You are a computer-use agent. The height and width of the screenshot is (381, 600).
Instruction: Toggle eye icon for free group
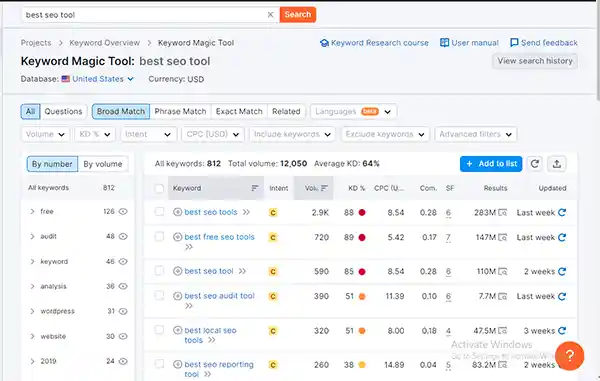point(123,211)
